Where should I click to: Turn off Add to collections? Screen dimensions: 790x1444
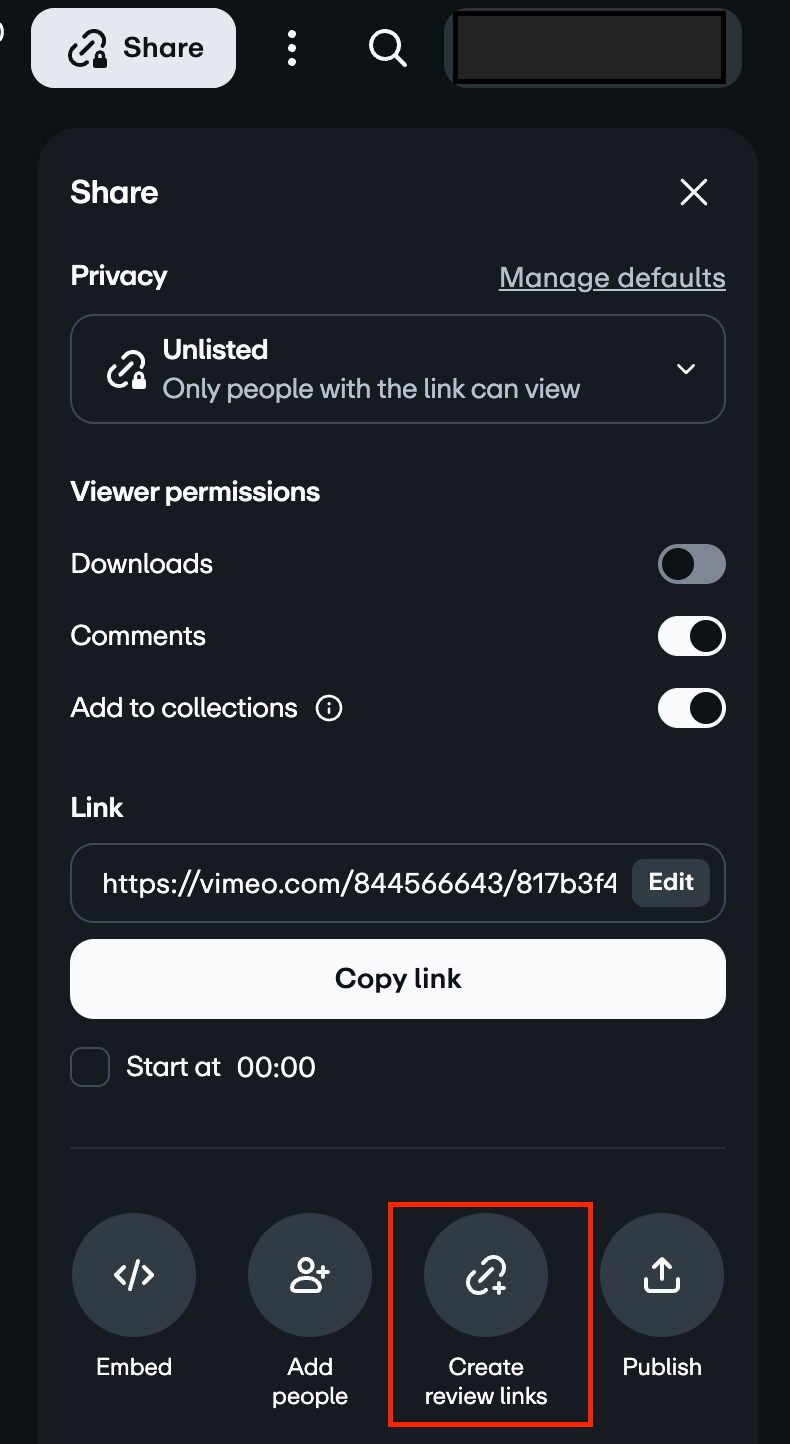tap(692, 708)
